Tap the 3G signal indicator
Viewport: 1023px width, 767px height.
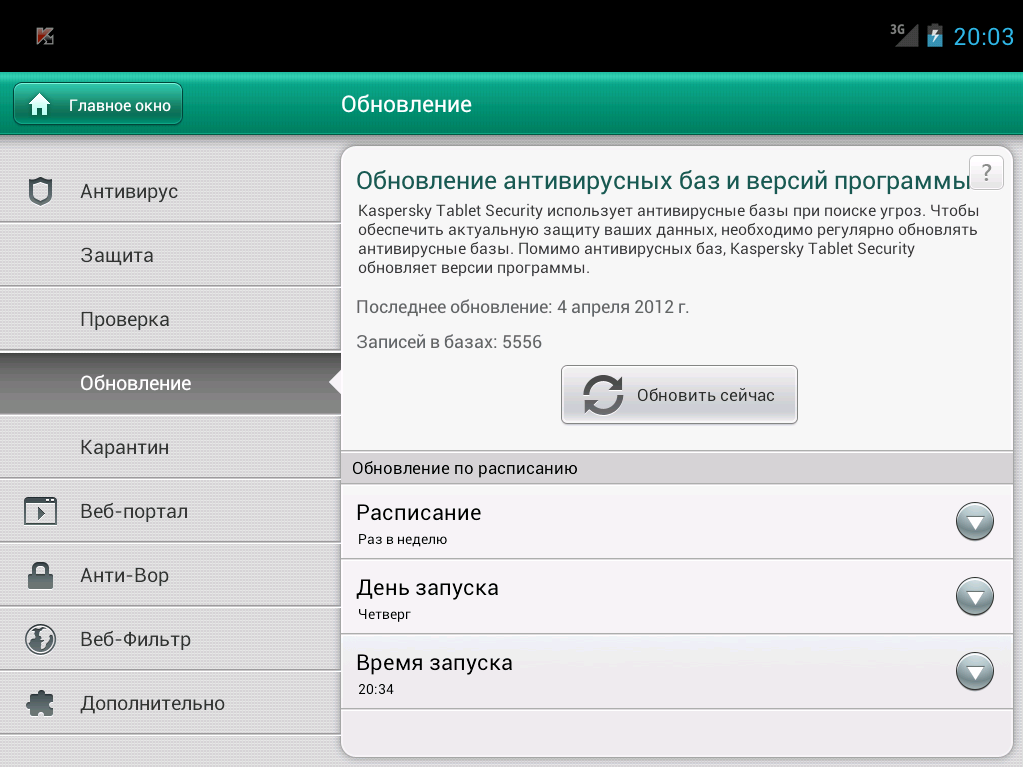(904, 35)
